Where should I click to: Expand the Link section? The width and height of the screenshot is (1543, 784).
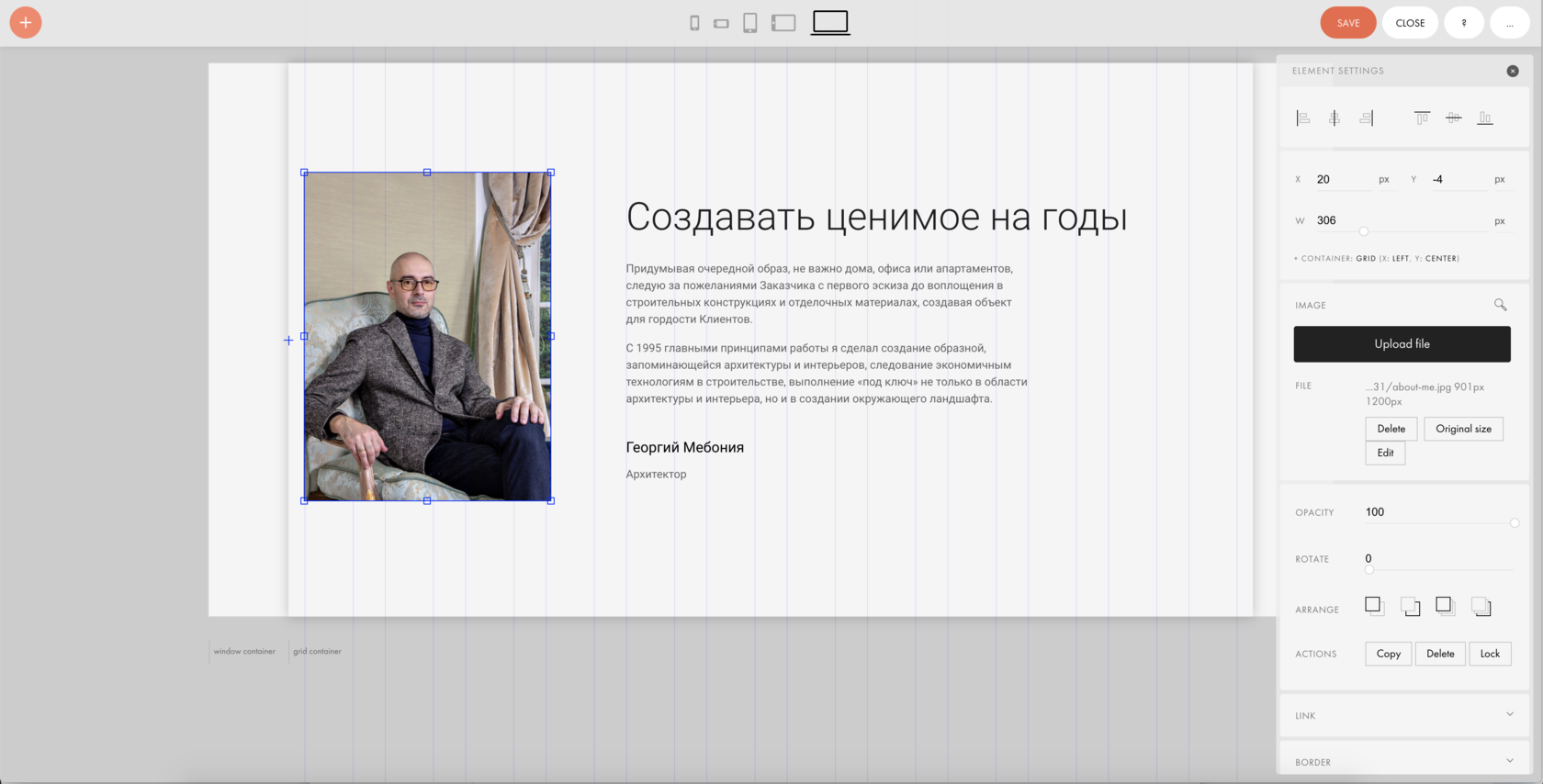click(1403, 715)
